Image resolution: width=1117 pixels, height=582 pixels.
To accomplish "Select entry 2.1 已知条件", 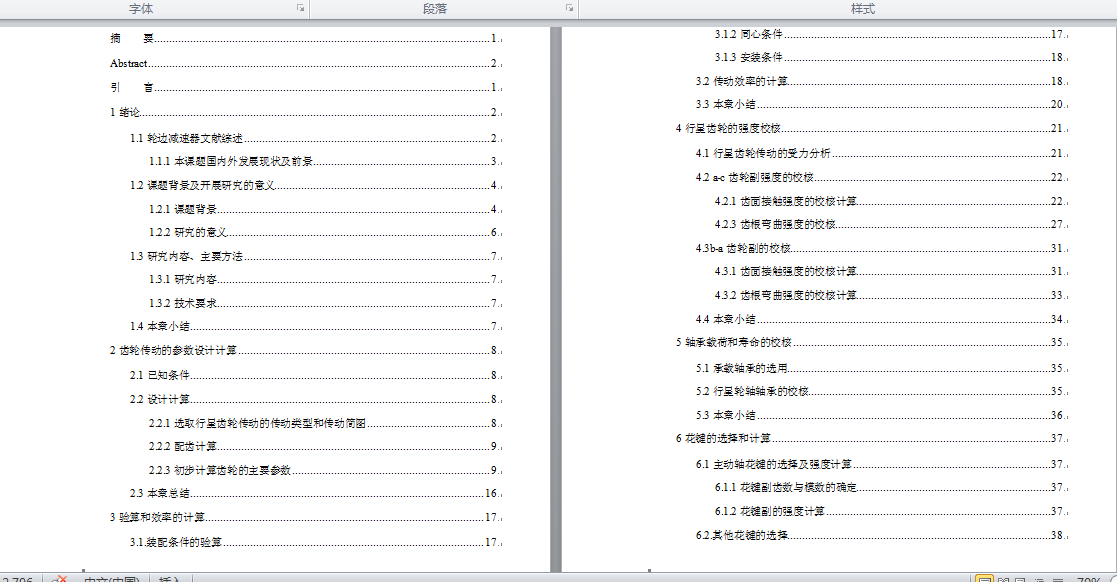I will (316, 375).
